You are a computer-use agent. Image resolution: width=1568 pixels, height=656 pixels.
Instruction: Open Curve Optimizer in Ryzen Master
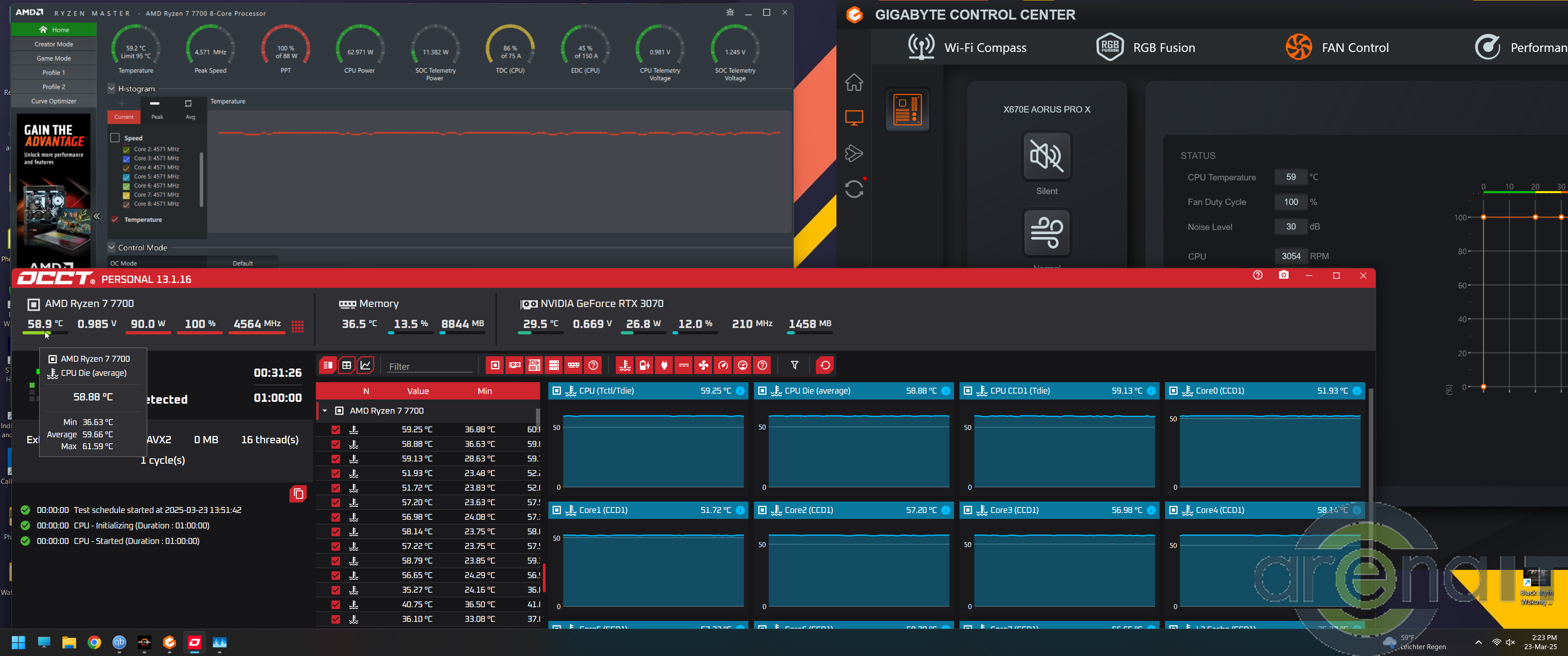tap(54, 101)
